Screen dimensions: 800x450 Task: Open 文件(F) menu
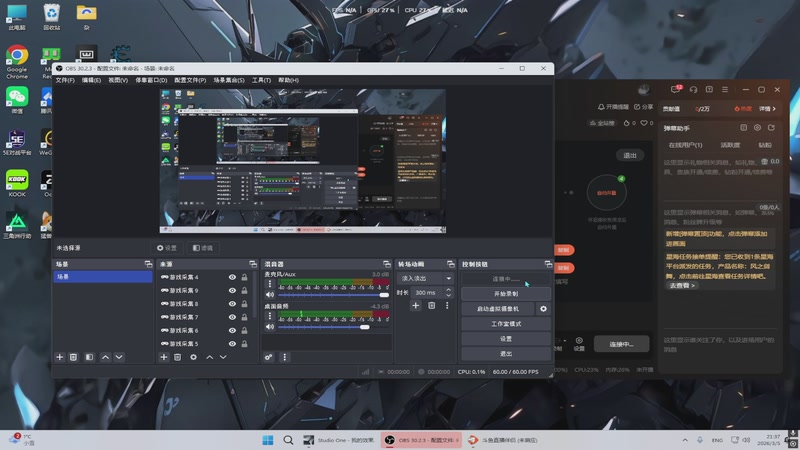click(x=65, y=80)
